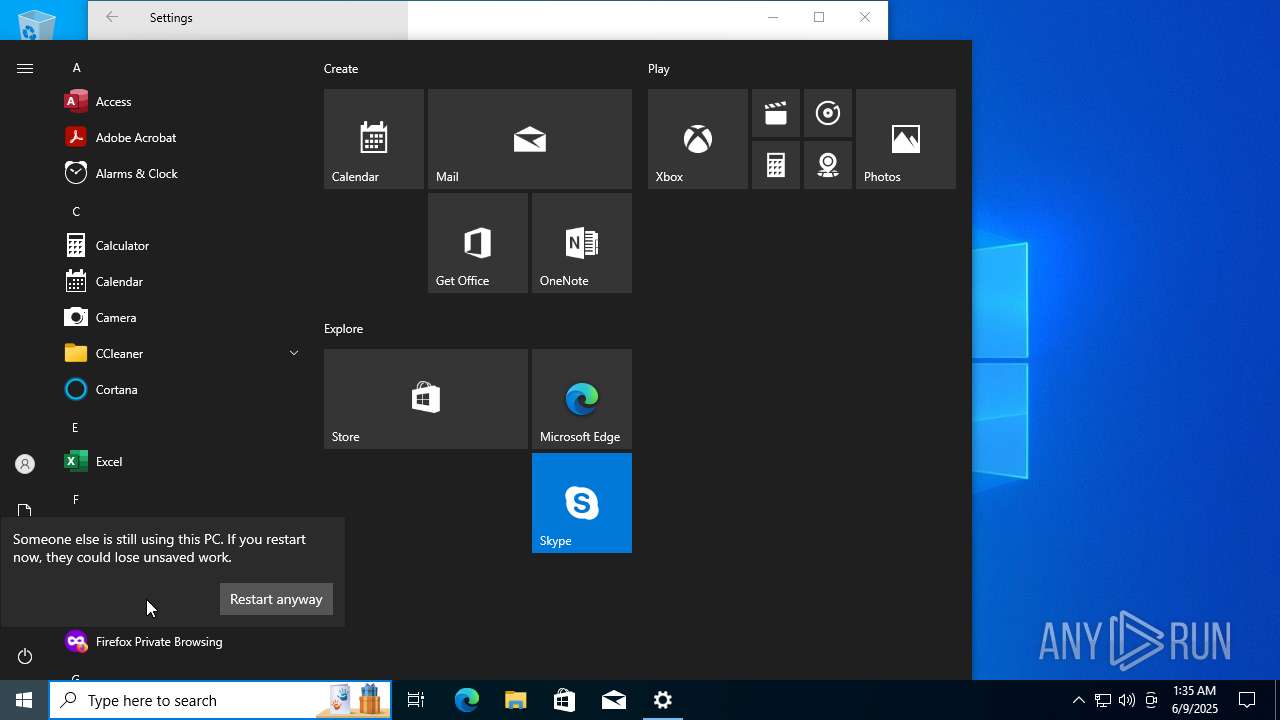The image size is (1280, 720).
Task: Open Access from the app list
Action: 180,101
